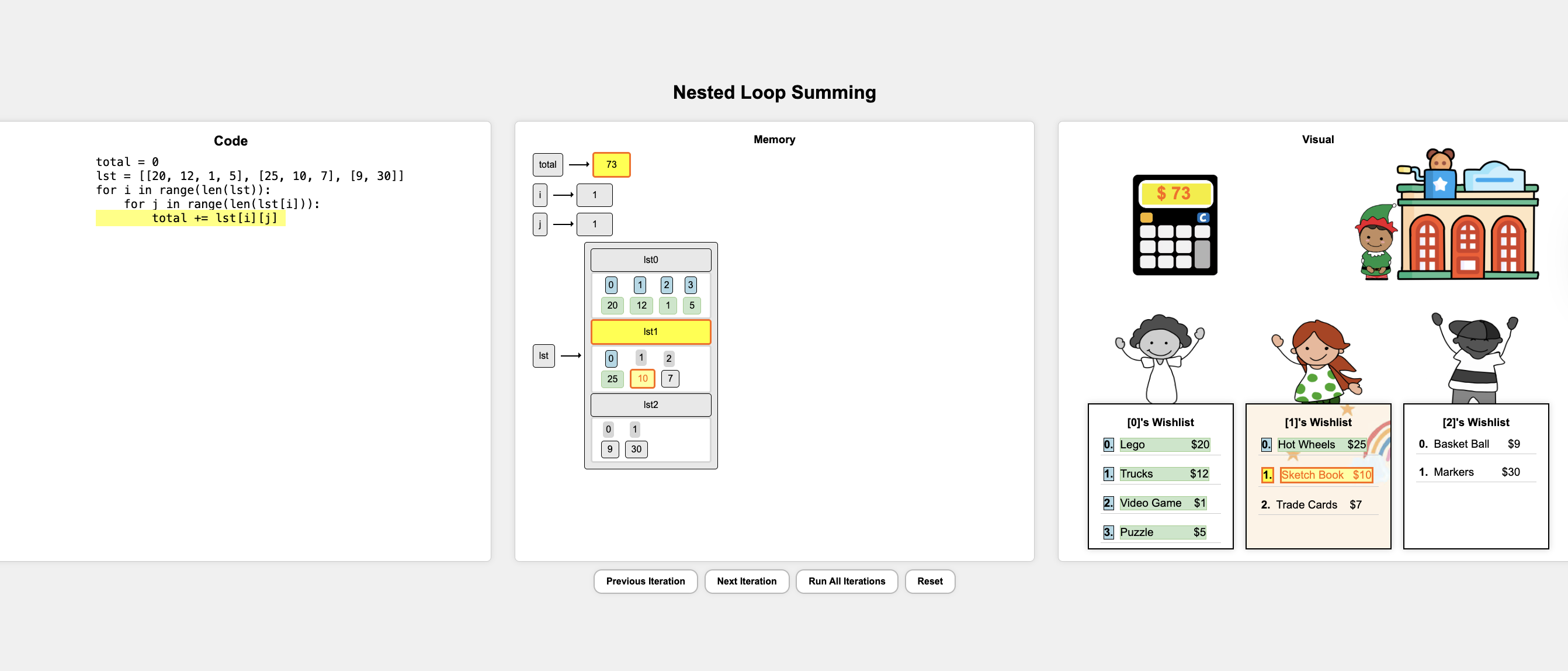Select the lst0 sublist header
Viewport: 1568px width, 671px height.
coord(650,260)
